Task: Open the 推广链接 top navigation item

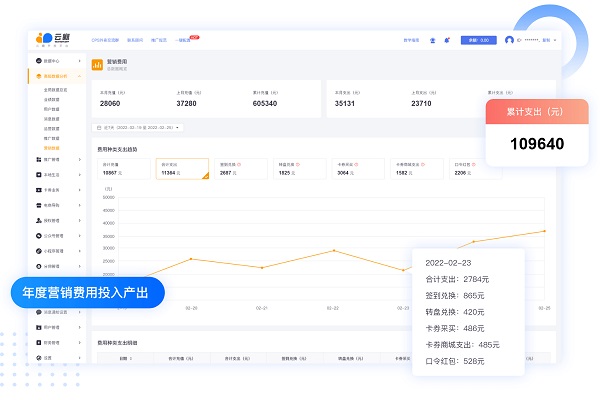Action: tap(158, 40)
